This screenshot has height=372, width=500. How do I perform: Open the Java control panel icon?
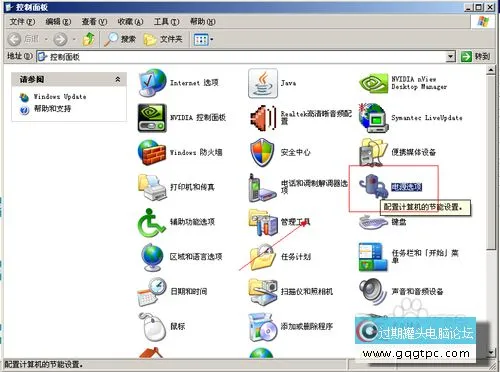coord(263,83)
